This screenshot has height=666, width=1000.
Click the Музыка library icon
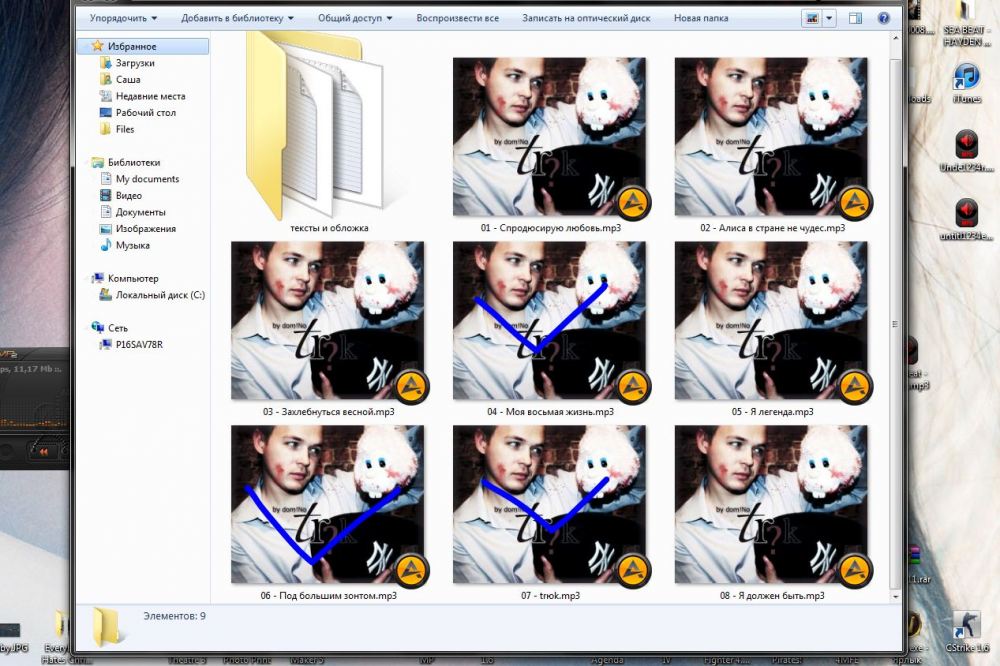point(107,245)
